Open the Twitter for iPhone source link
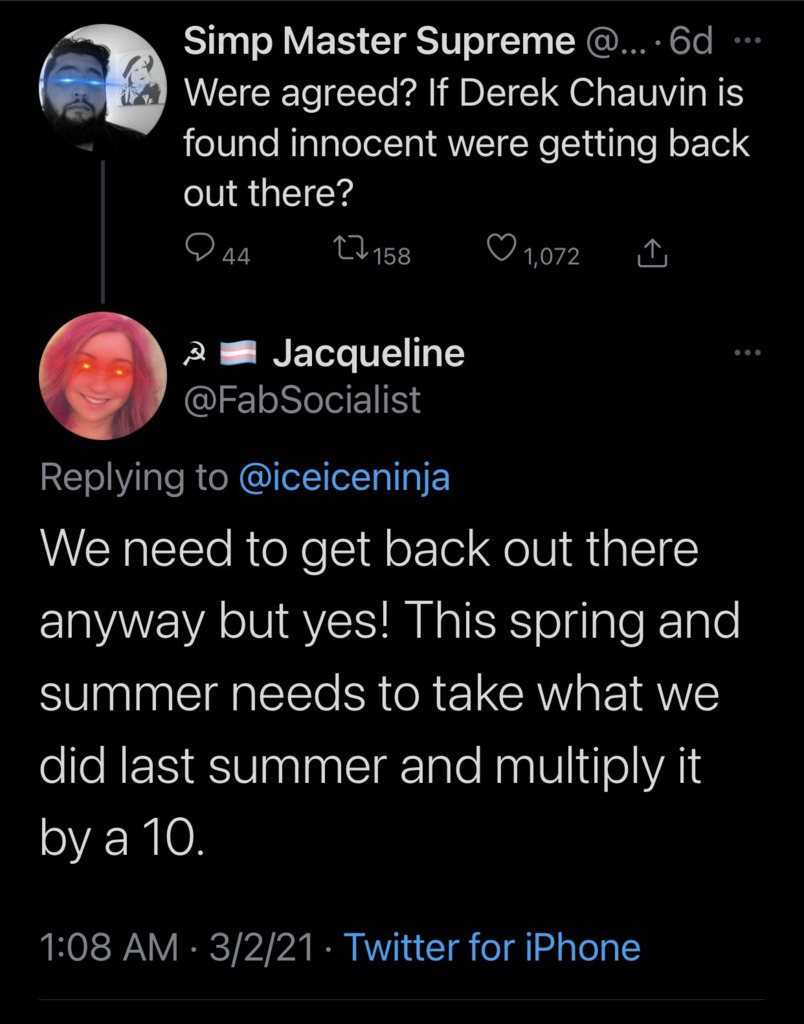This screenshot has width=804, height=1024. tap(491, 946)
